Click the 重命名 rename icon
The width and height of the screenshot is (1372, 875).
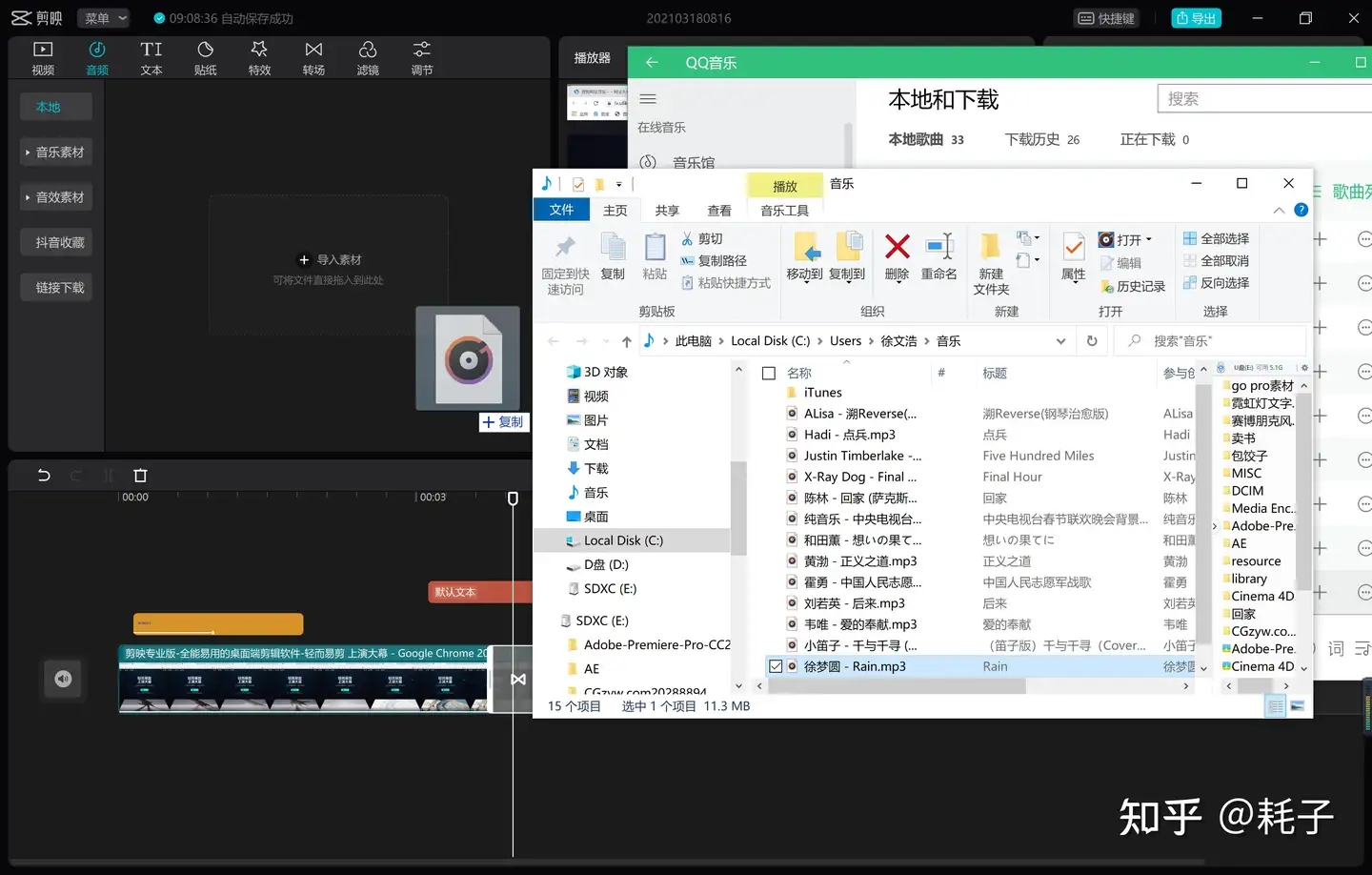click(x=938, y=257)
